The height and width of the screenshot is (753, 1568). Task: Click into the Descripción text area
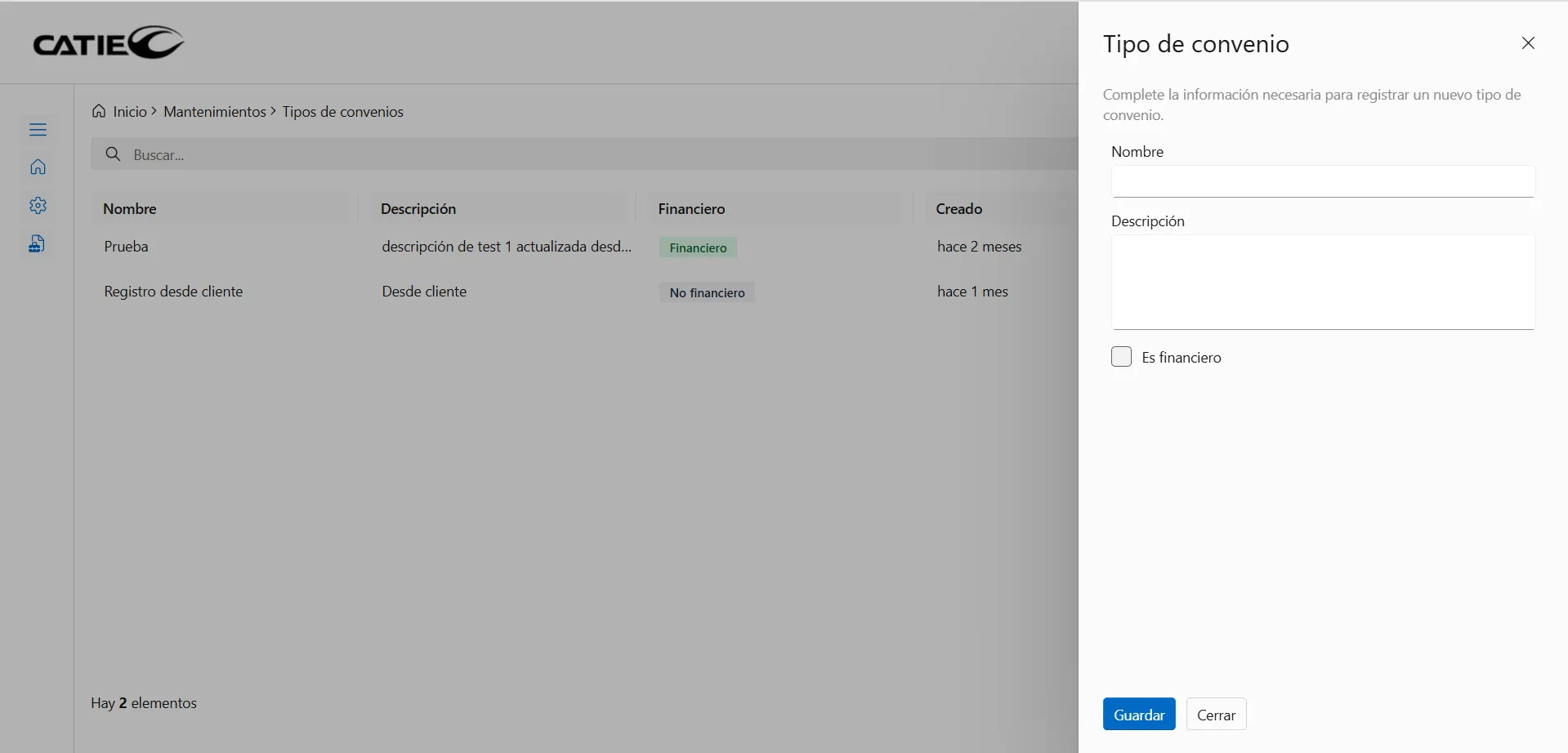[1322, 283]
